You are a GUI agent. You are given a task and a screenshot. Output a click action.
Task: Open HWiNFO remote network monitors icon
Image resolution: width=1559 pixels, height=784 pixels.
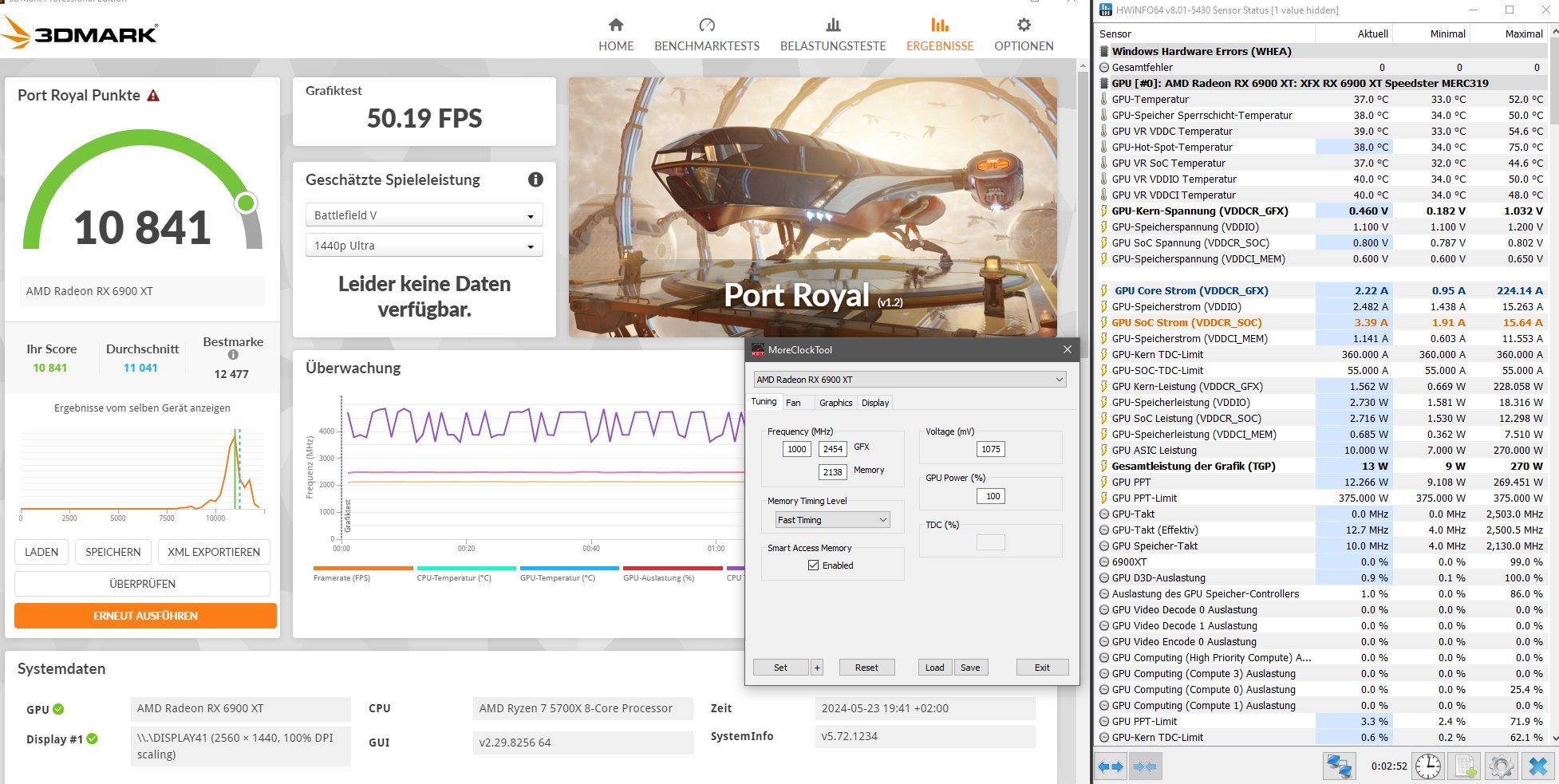coord(1338,766)
